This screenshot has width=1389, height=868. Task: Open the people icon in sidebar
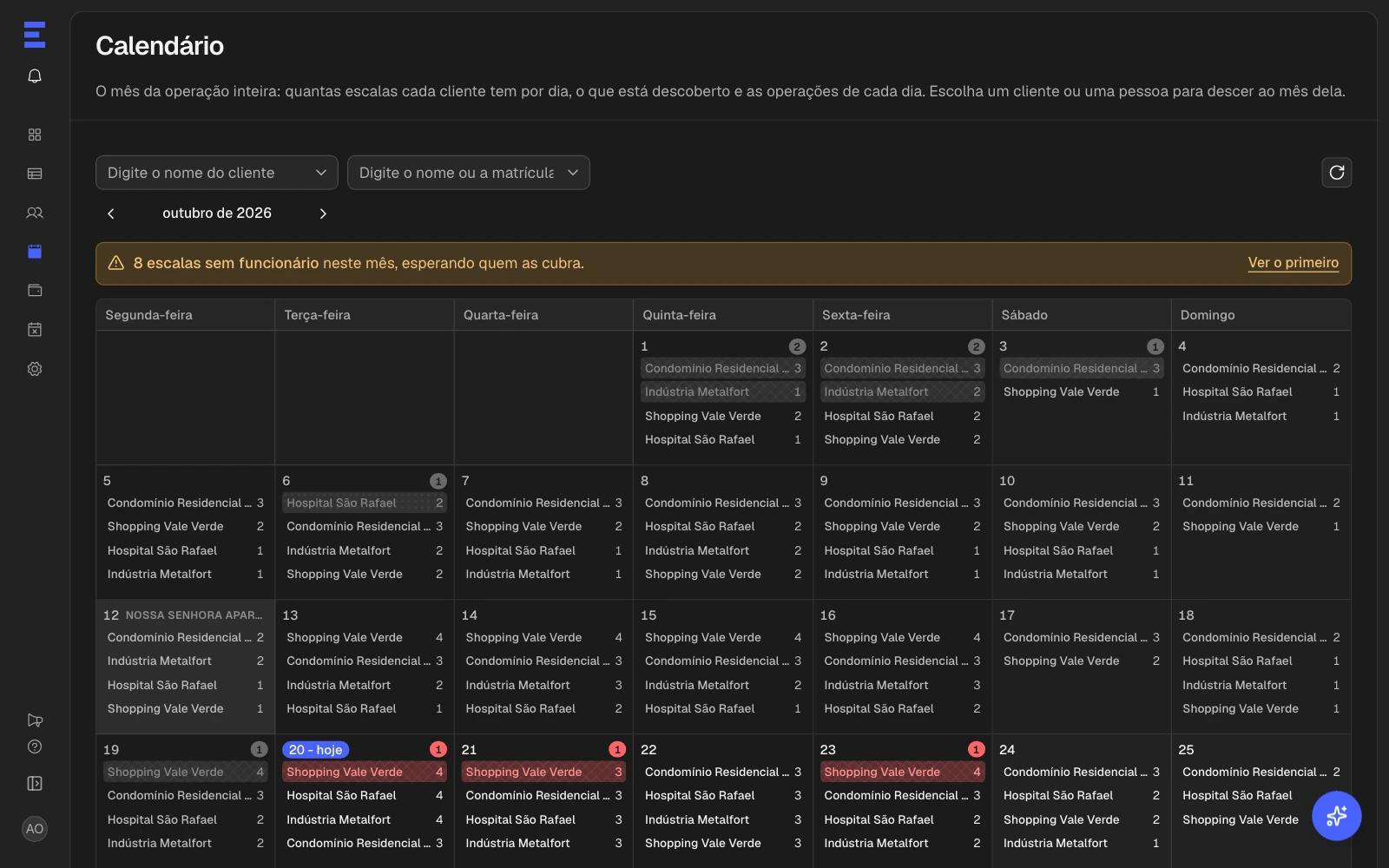(x=35, y=213)
